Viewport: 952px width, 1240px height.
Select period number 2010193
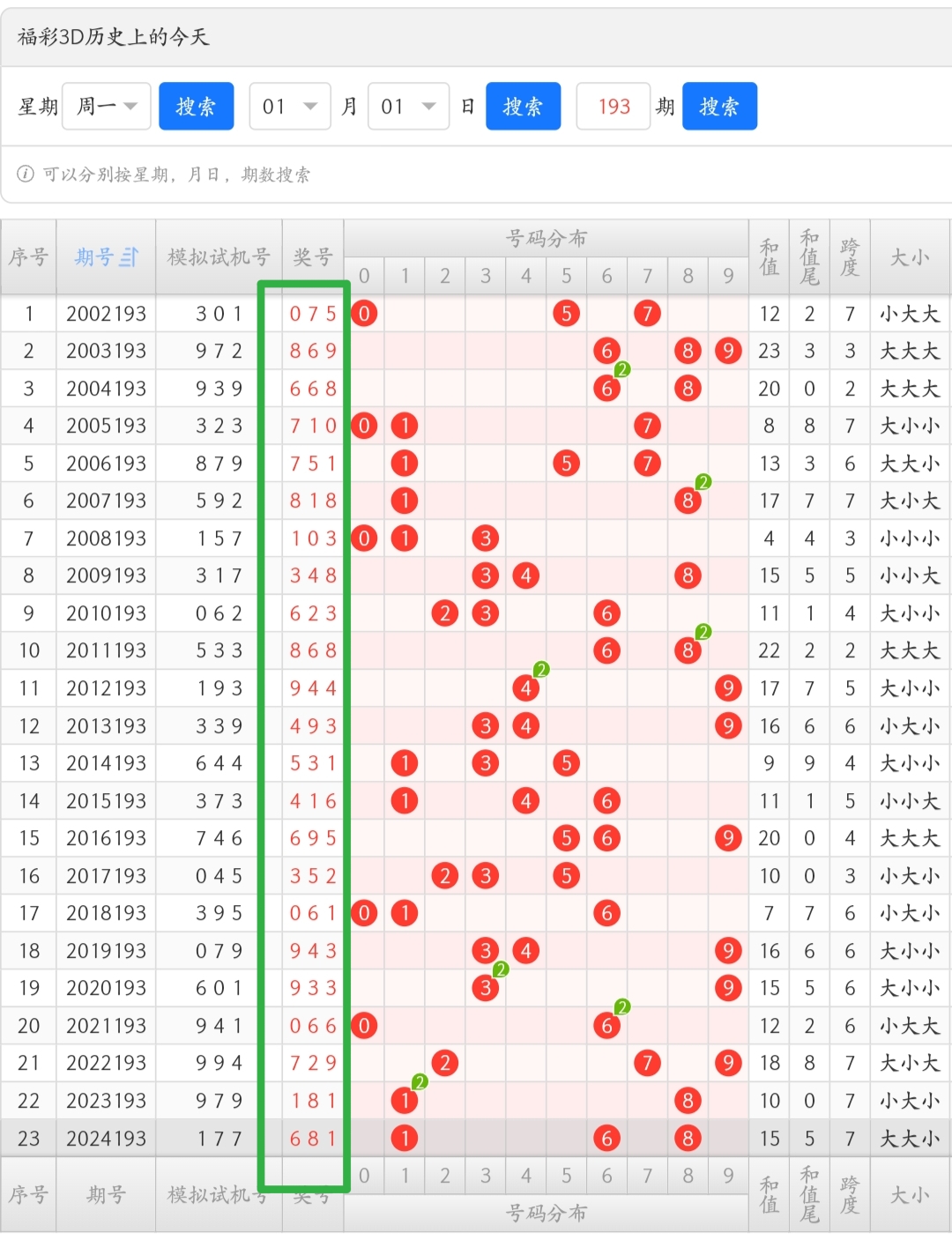pyautogui.click(x=107, y=613)
